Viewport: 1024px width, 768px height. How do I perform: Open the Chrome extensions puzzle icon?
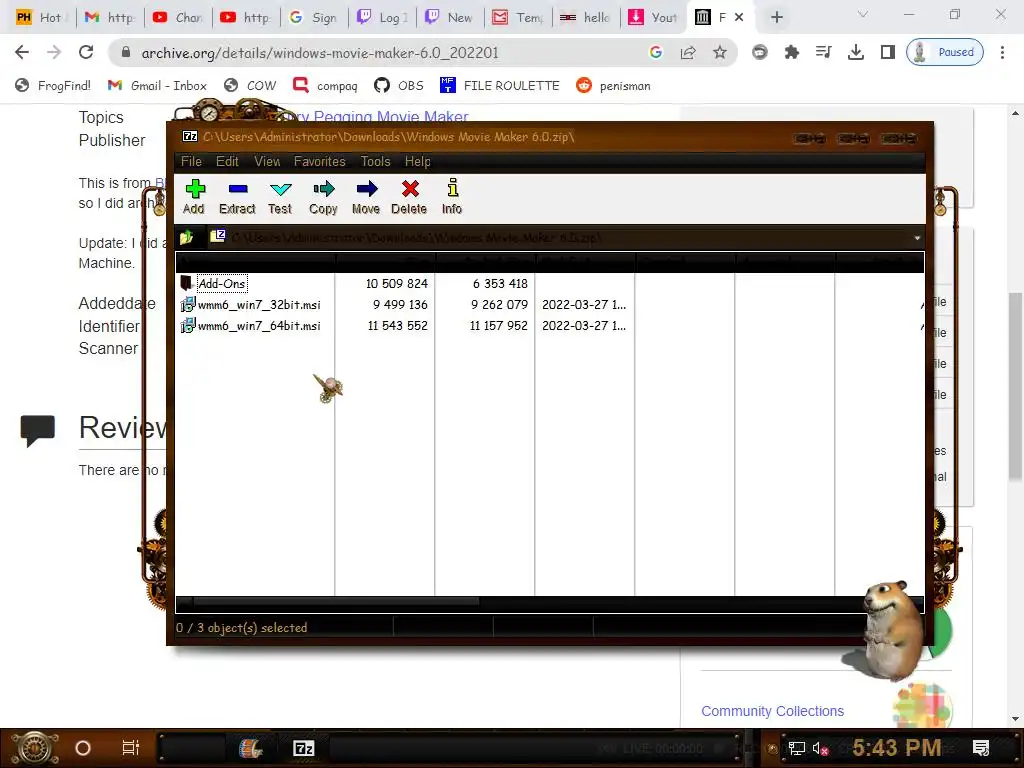coord(792,52)
